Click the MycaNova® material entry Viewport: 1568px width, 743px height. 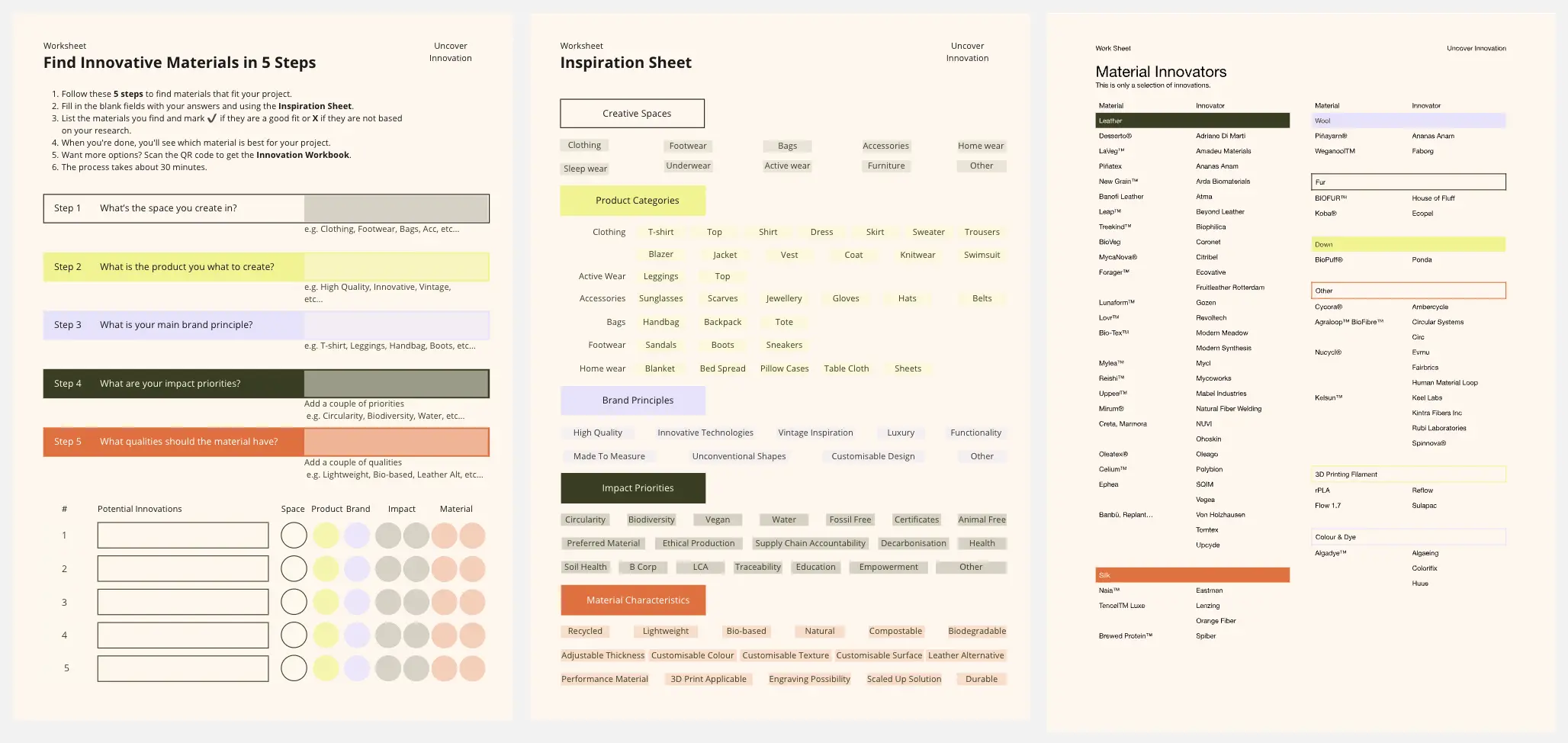[1117, 257]
